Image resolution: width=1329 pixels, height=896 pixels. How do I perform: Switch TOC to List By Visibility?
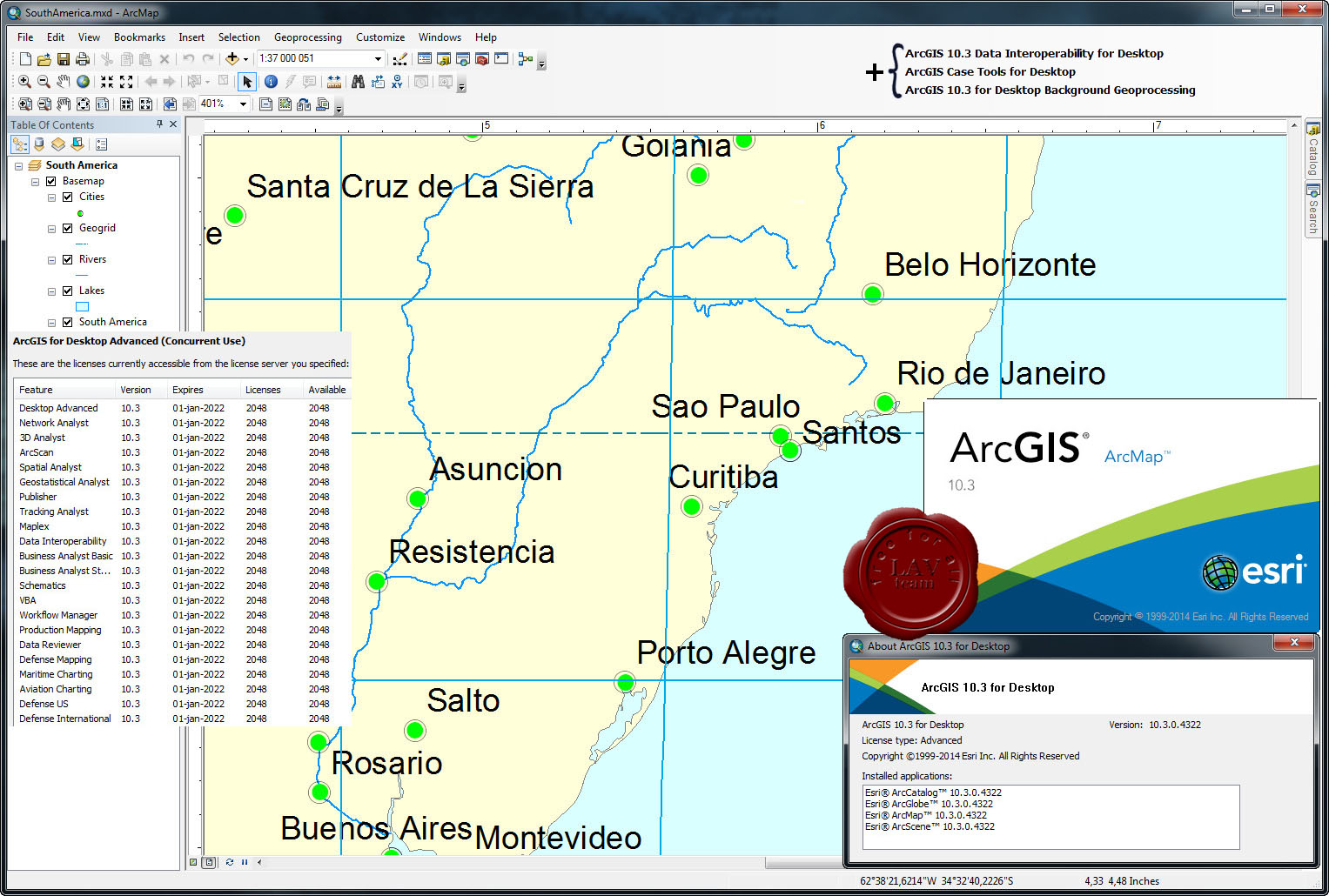click(x=58, y=144)
